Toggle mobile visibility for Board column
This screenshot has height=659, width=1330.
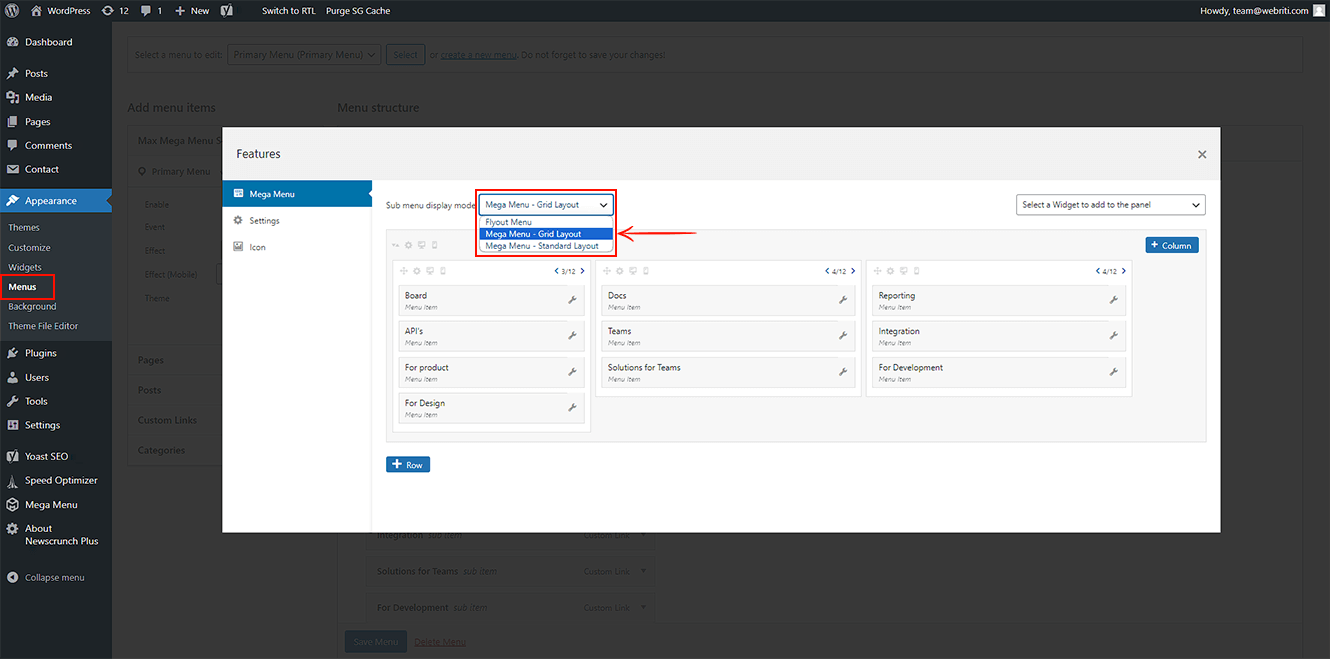point(442,271)
